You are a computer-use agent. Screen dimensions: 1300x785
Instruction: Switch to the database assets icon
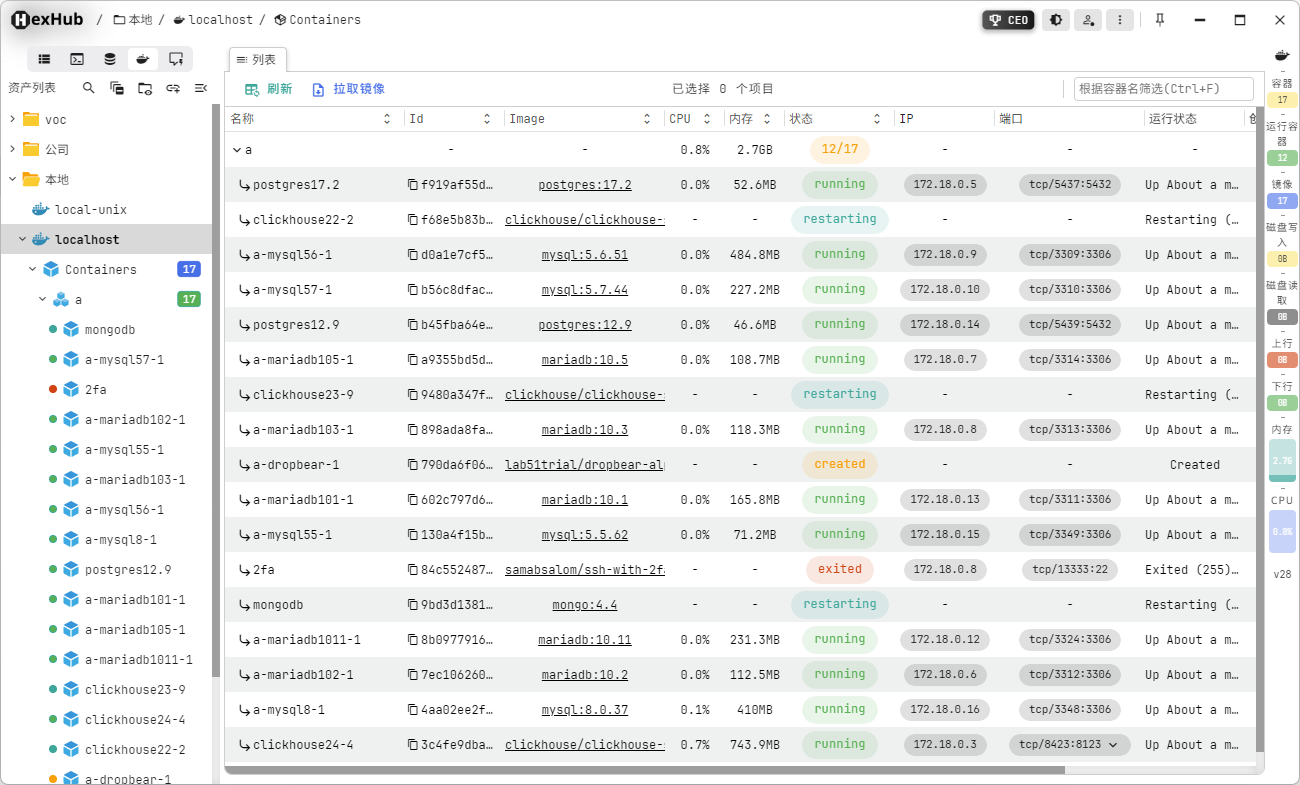click(x=110, y=59)
